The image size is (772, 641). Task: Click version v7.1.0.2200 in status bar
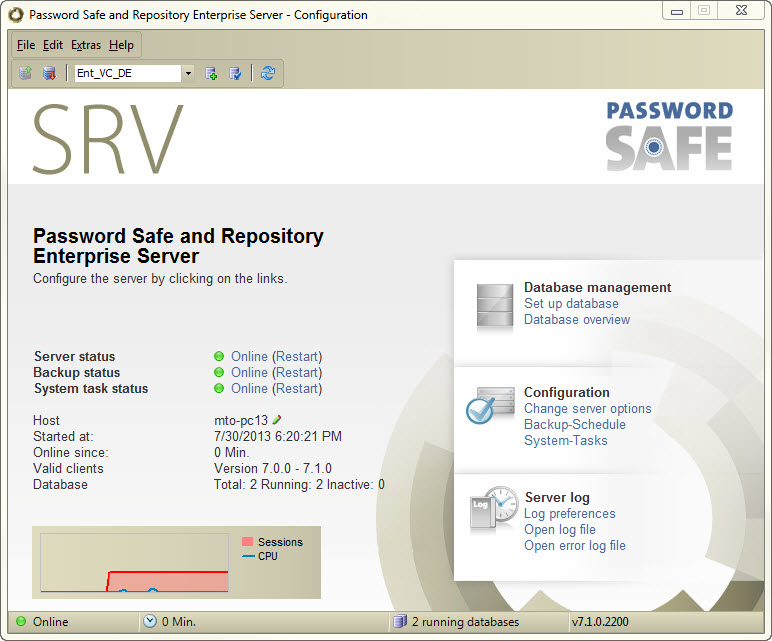click(x=600, y=622)
